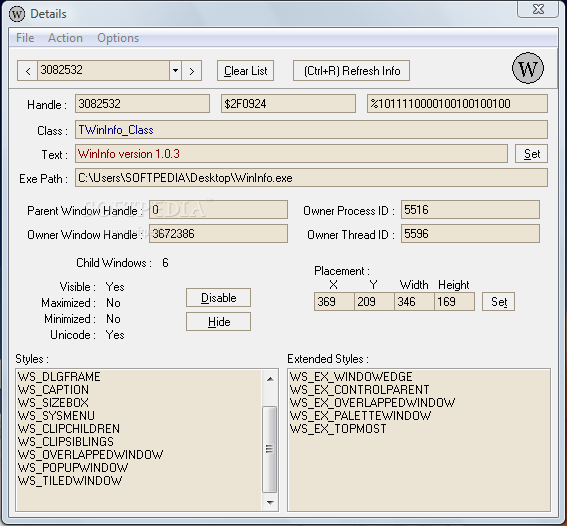Click the handle combo box showing 3082532
This screenshot has height=526, width=567.
coord(103,70)
